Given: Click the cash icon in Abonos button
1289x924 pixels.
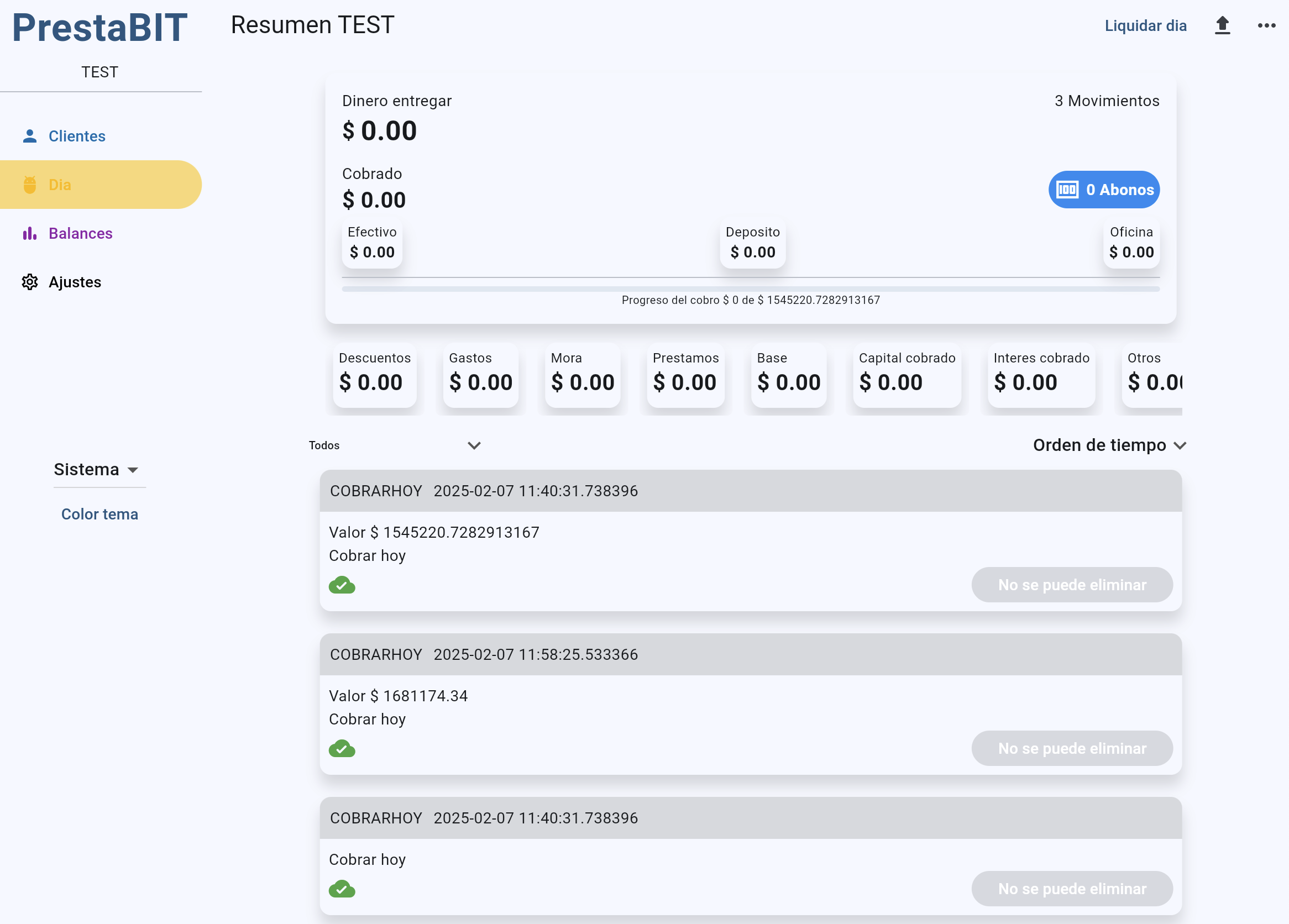Looking at the screenshot, I should coord(1067,190).
